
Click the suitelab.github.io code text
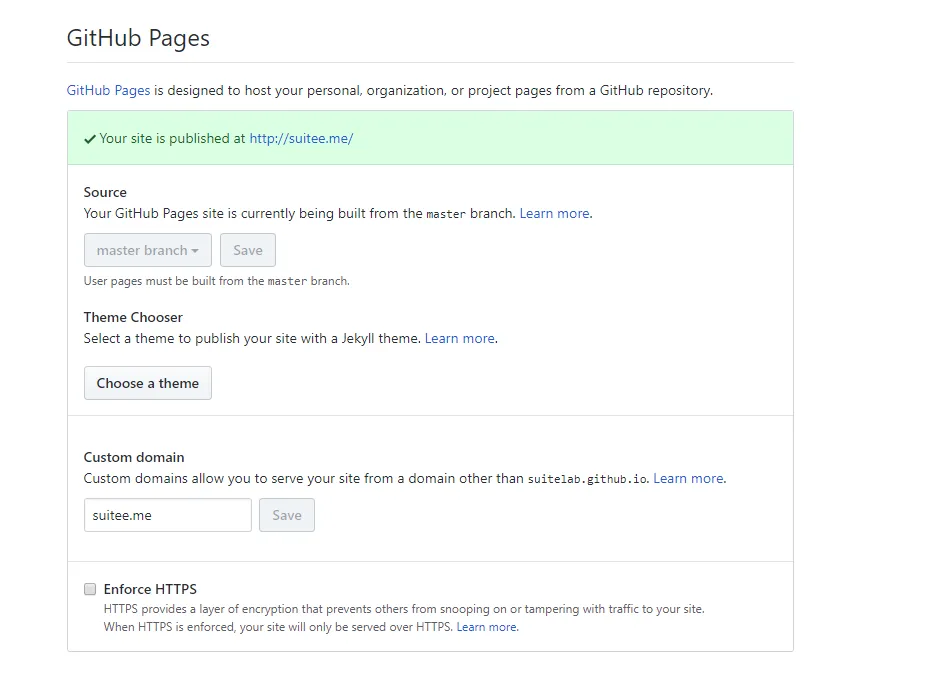coord(588,479)
